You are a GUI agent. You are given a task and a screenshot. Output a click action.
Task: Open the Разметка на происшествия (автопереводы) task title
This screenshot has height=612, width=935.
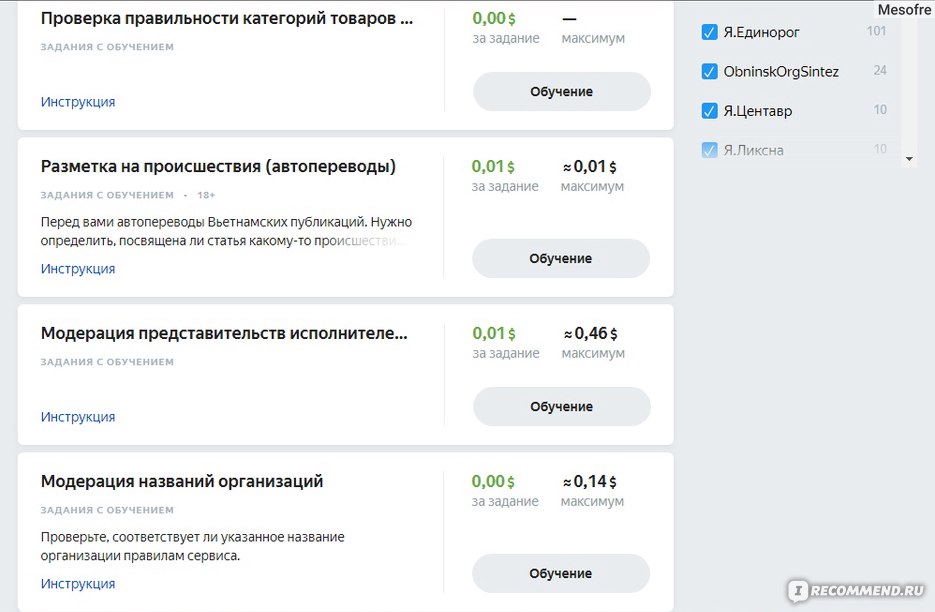point(218,166)
